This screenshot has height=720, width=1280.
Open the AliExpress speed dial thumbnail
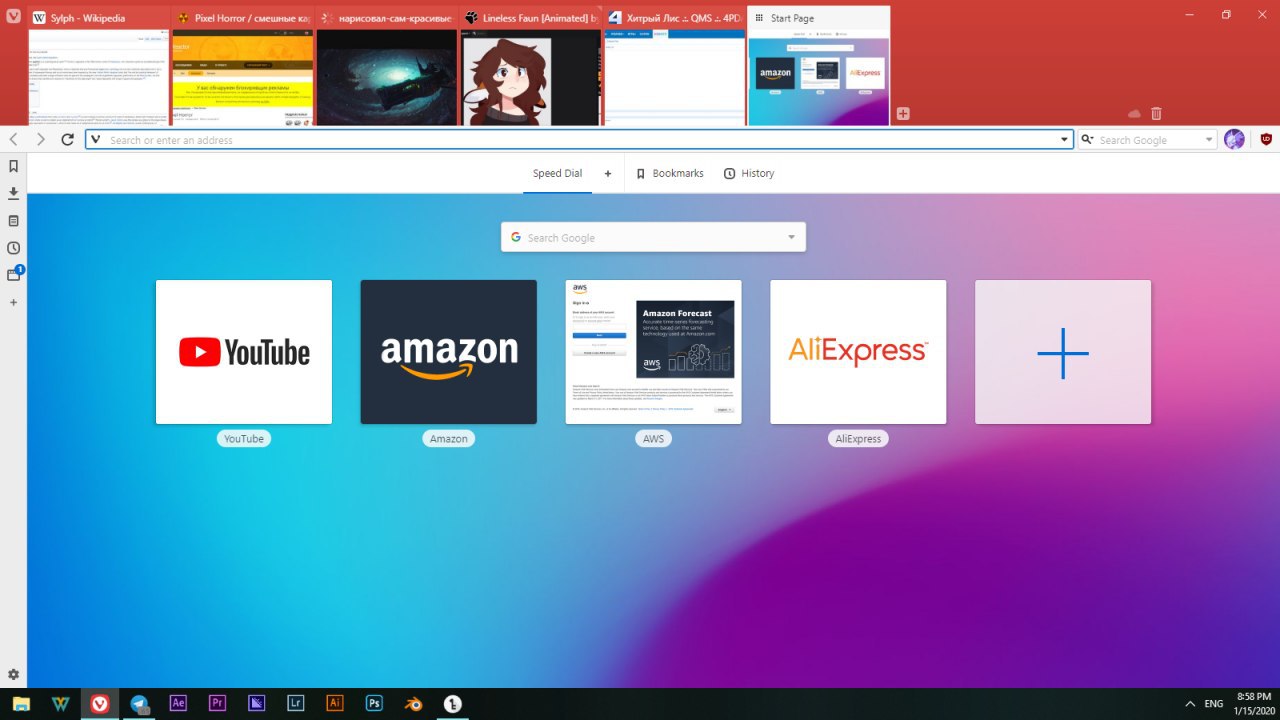[x=858, y=352]
